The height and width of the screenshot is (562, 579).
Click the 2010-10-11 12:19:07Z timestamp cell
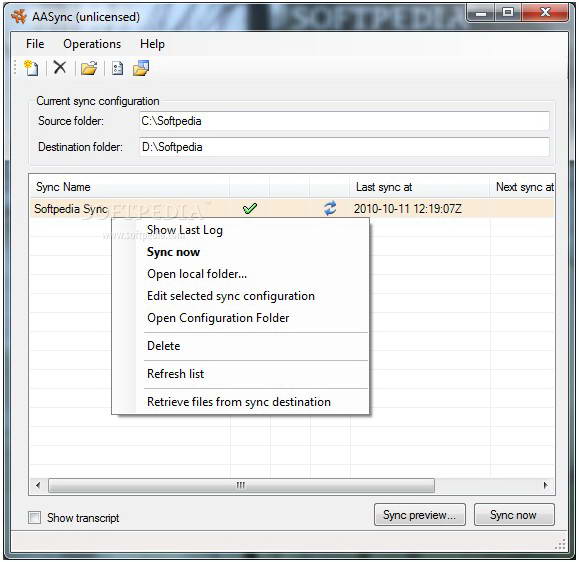[x=408, y=209]
